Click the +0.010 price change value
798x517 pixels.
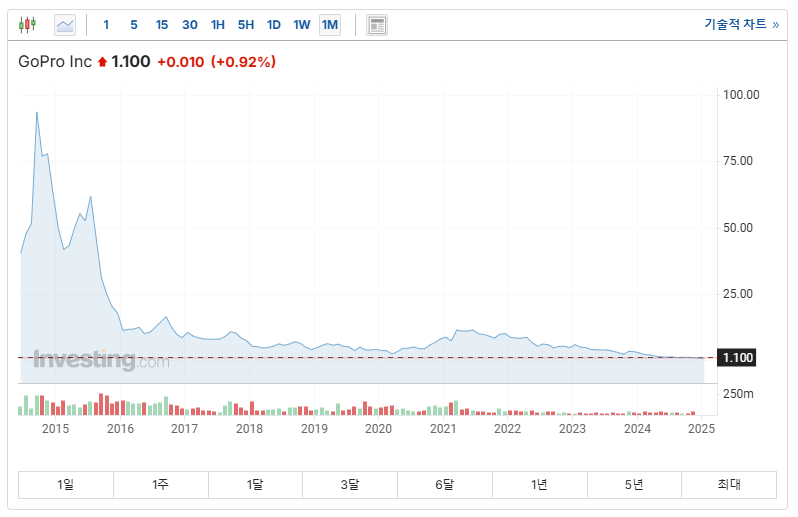(181, 62)
